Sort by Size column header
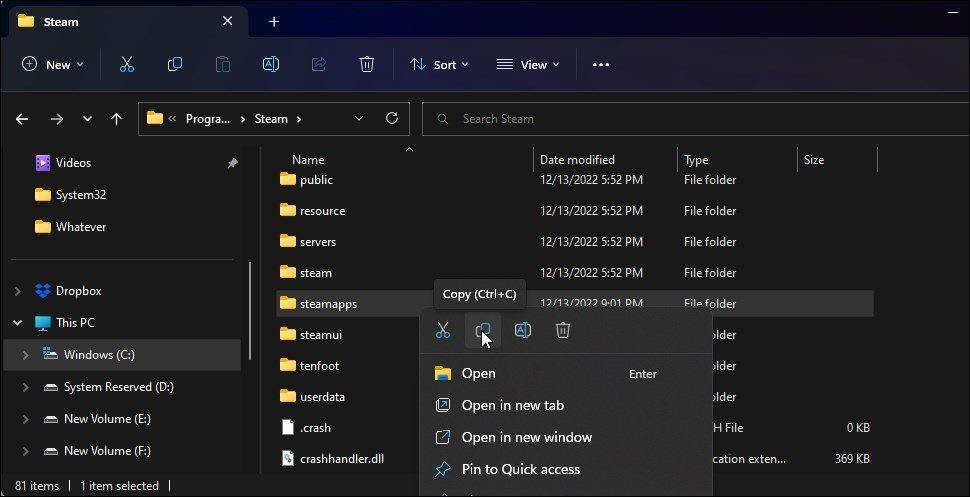This screenshot has width=970, height=497. (x=813, y=160)
